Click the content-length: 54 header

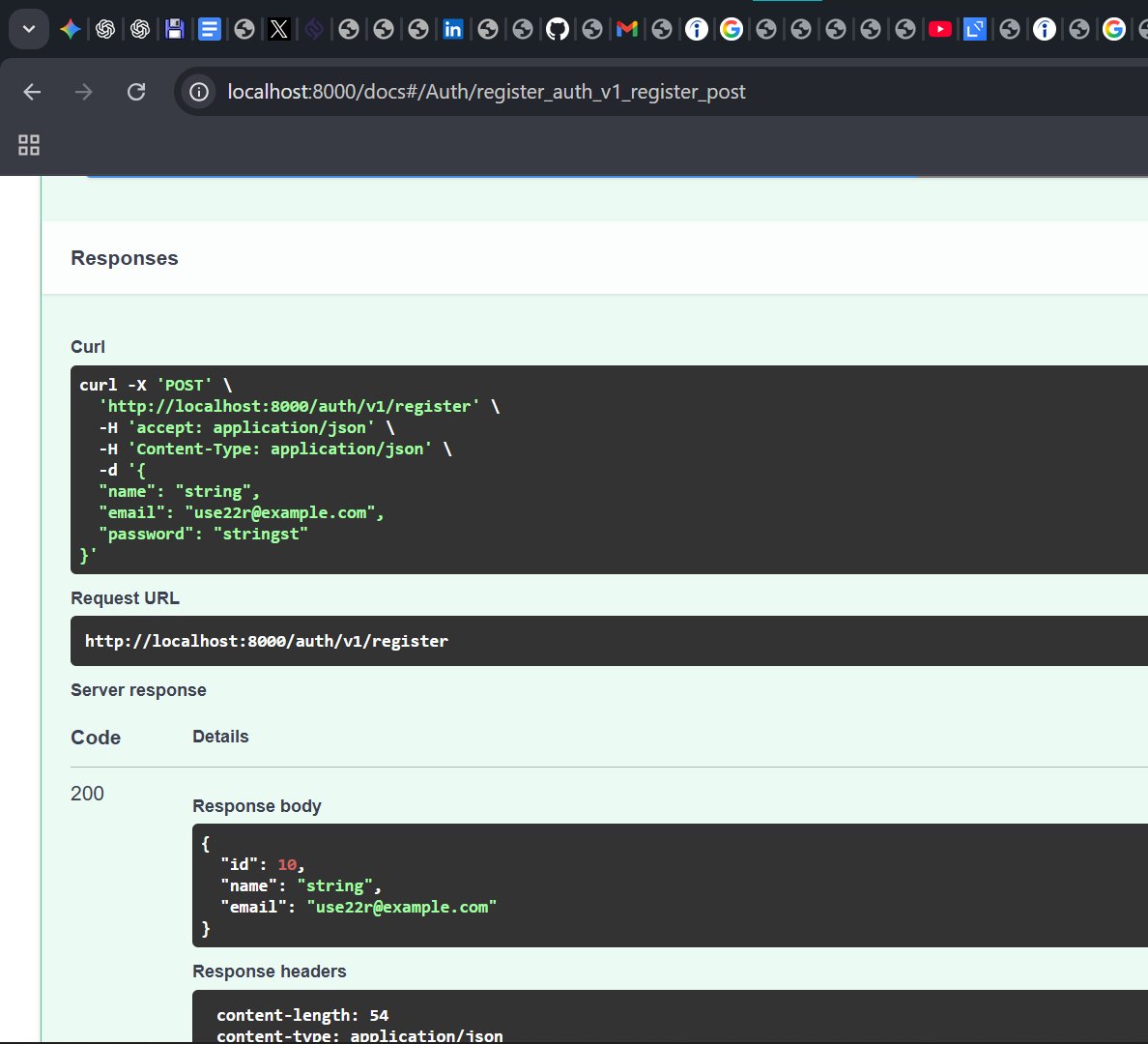pos(302,1015)
